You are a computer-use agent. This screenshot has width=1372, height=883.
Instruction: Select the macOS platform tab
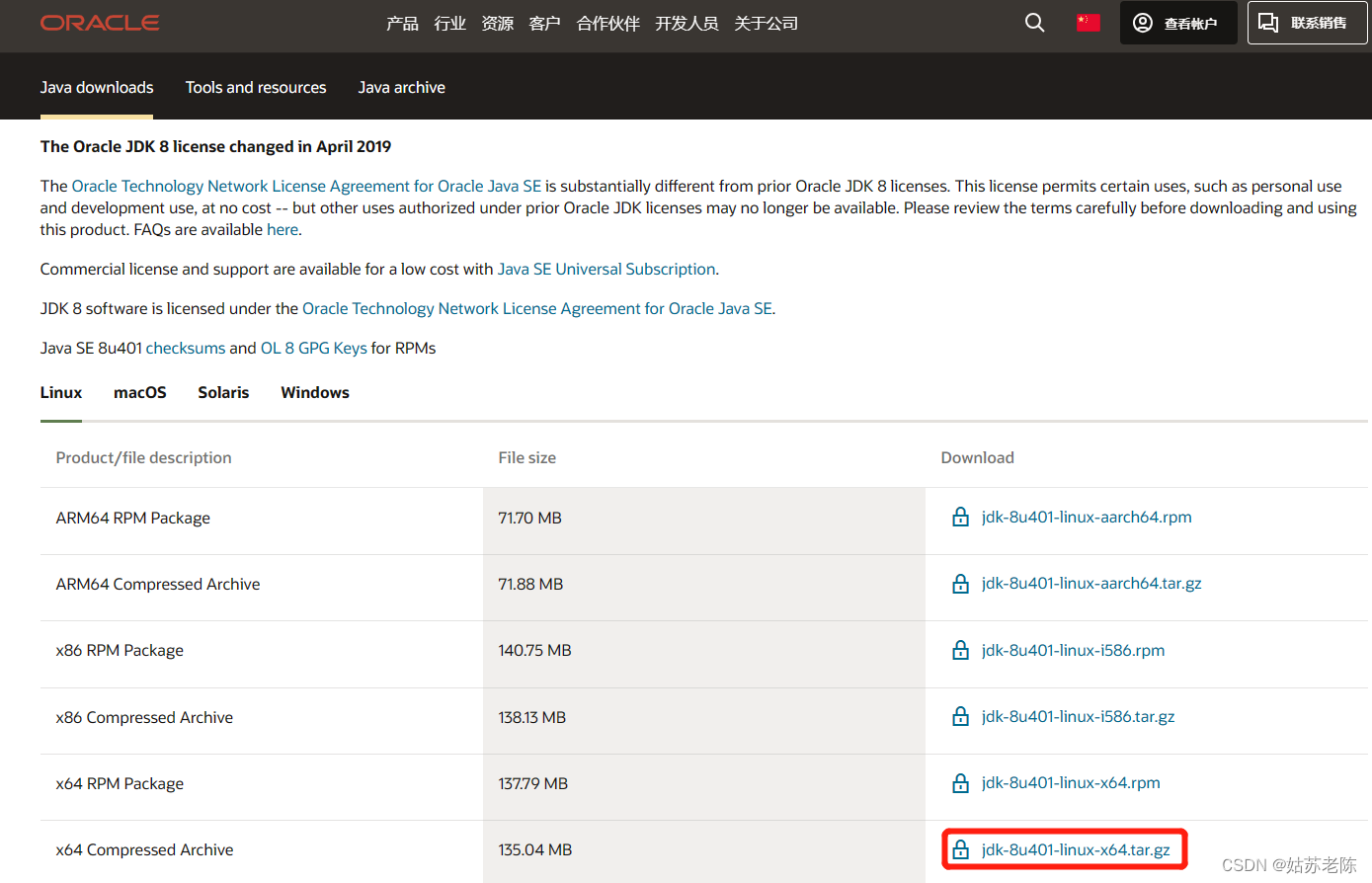[x=140, y=392]
